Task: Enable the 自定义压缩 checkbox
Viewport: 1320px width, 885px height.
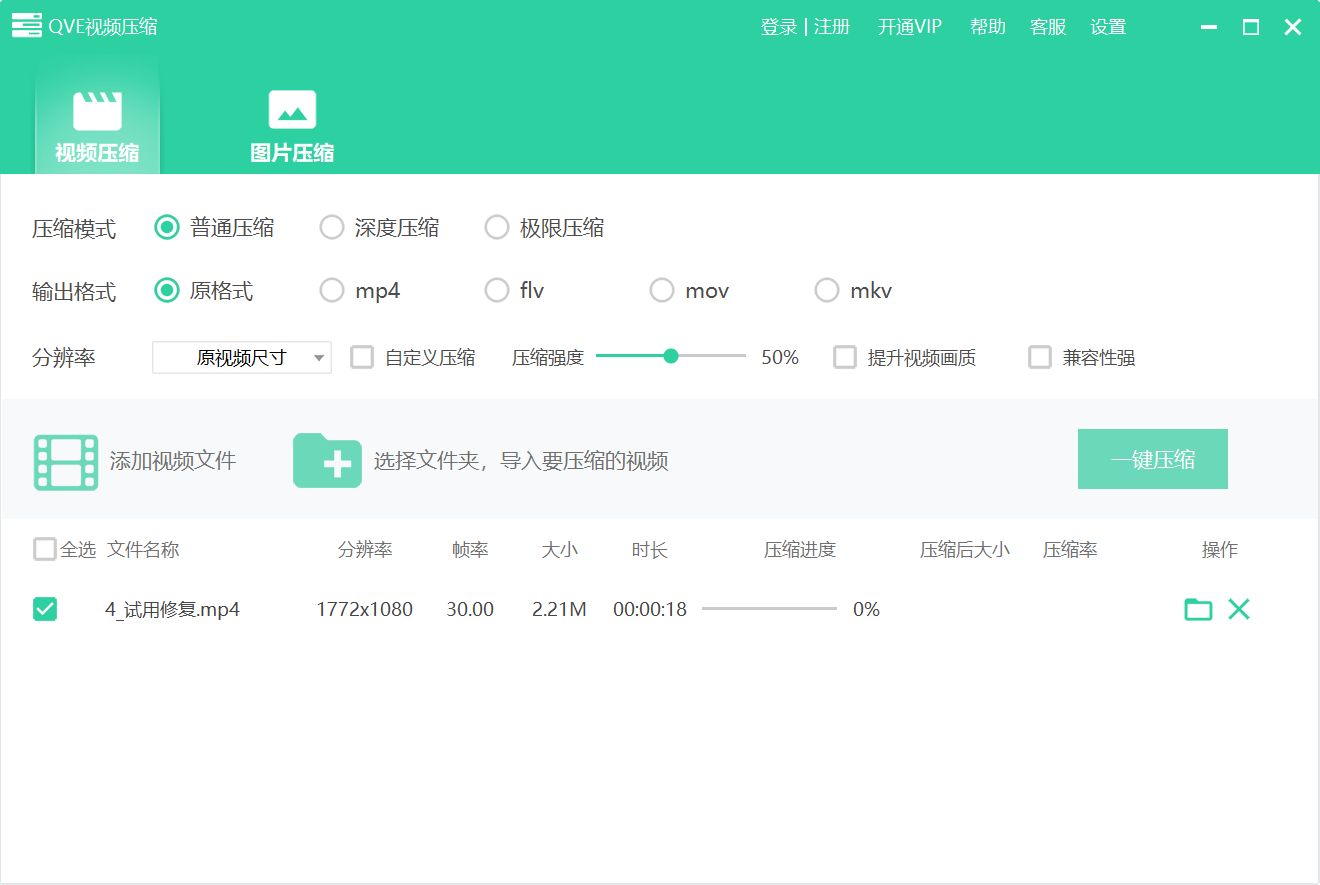Action: tap(362, 357)
